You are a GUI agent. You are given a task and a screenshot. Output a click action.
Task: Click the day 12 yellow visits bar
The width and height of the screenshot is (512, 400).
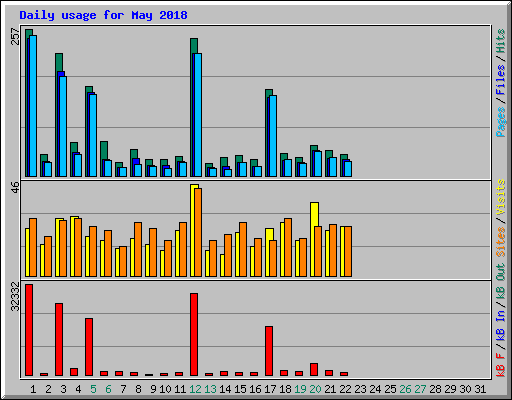[193, 230]
